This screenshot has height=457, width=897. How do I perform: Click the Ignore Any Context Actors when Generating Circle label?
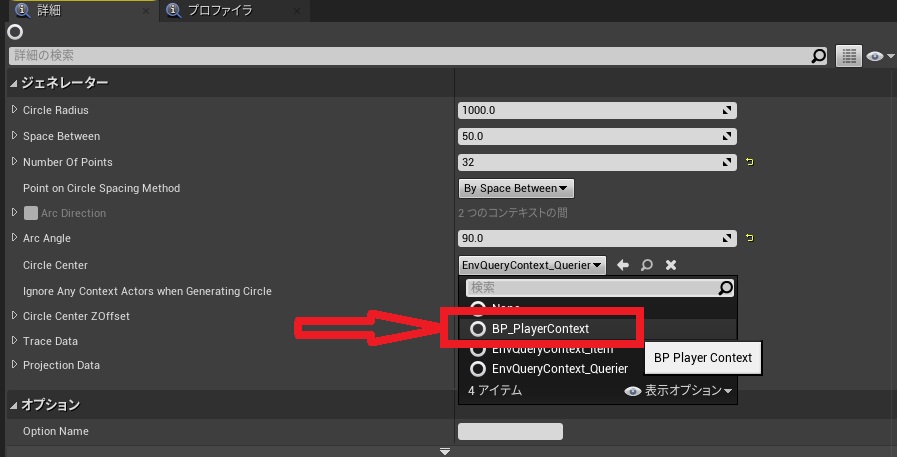click(x=147, y=291)
